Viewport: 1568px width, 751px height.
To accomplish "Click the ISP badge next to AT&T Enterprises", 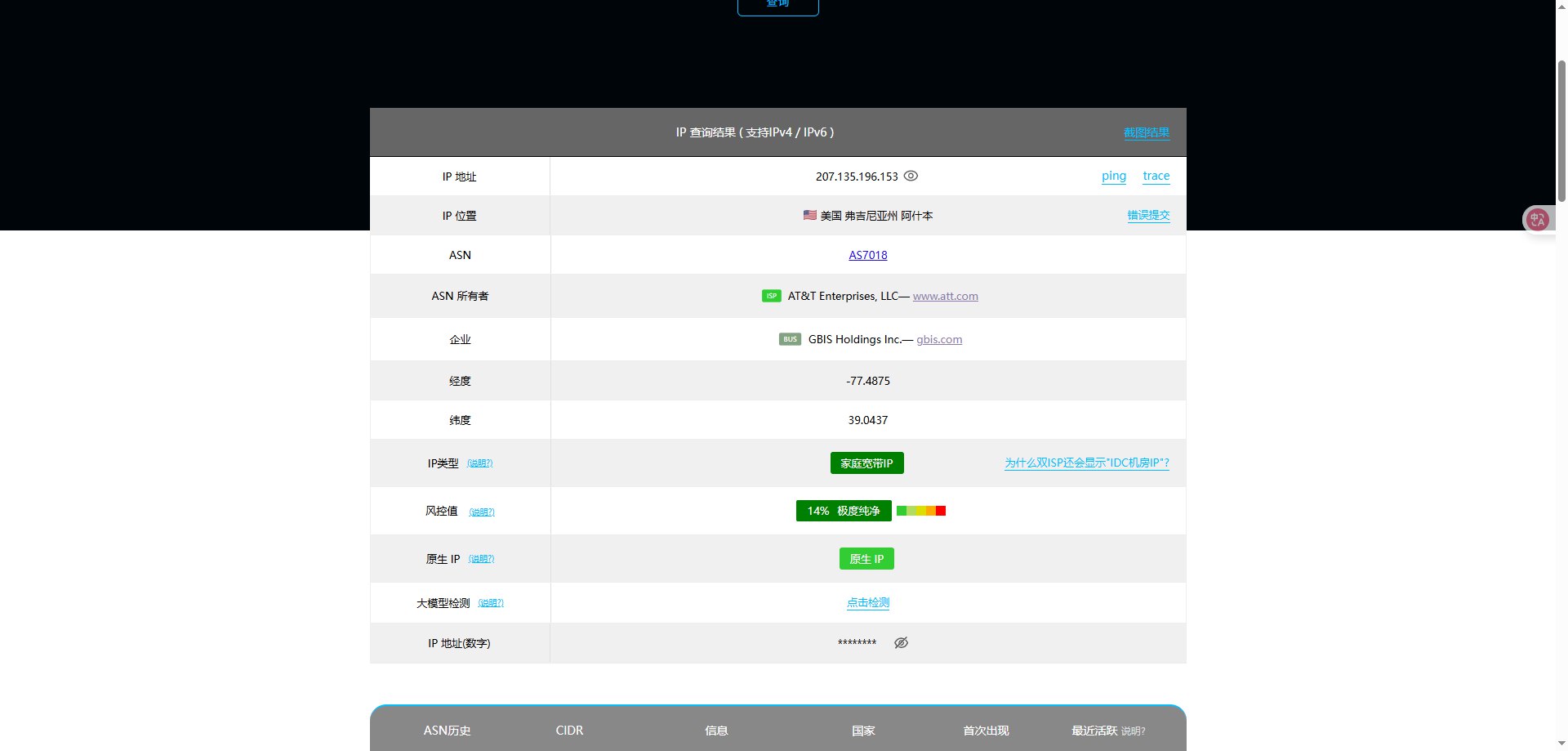I will click(771, 296).
